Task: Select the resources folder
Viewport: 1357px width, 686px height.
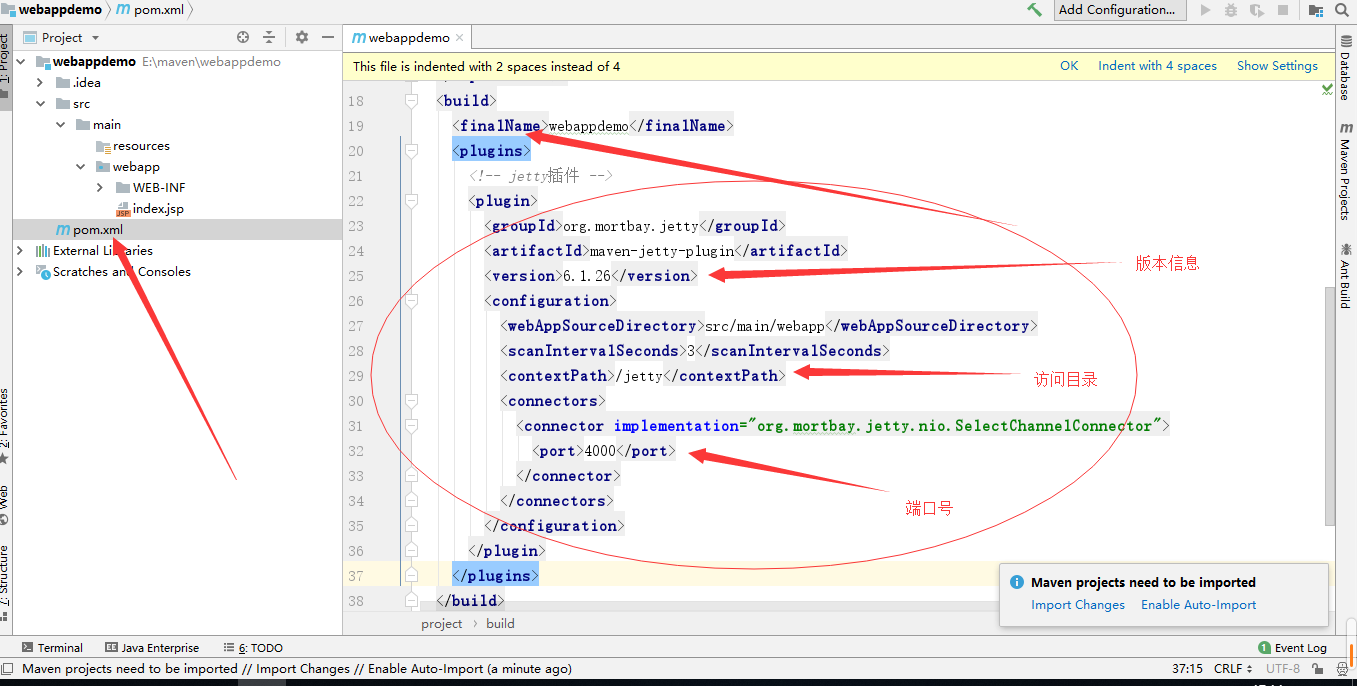Action: pyautogui.click(x=133, y=146)
